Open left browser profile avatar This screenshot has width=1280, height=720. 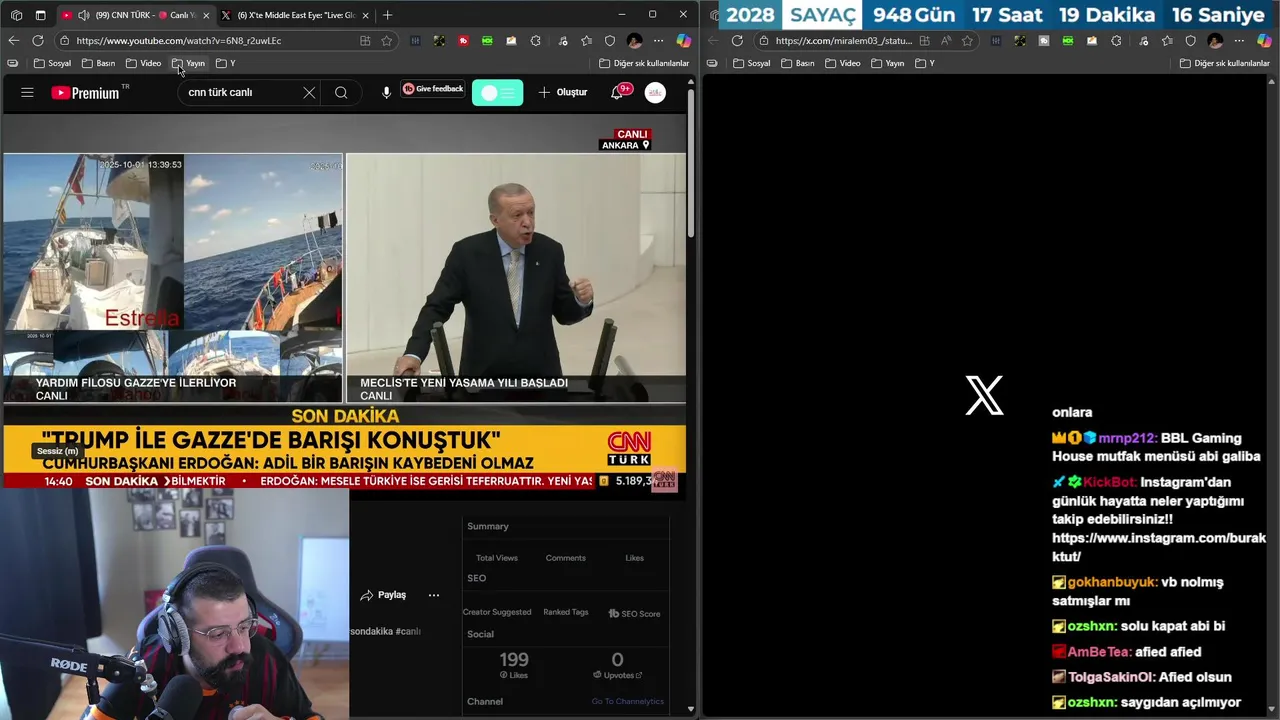tap(634, 41)
